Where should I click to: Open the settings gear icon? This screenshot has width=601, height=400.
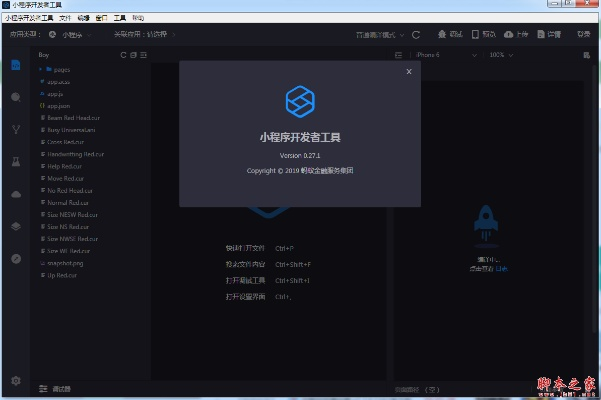pyautogui.click(x=16, y=380)
